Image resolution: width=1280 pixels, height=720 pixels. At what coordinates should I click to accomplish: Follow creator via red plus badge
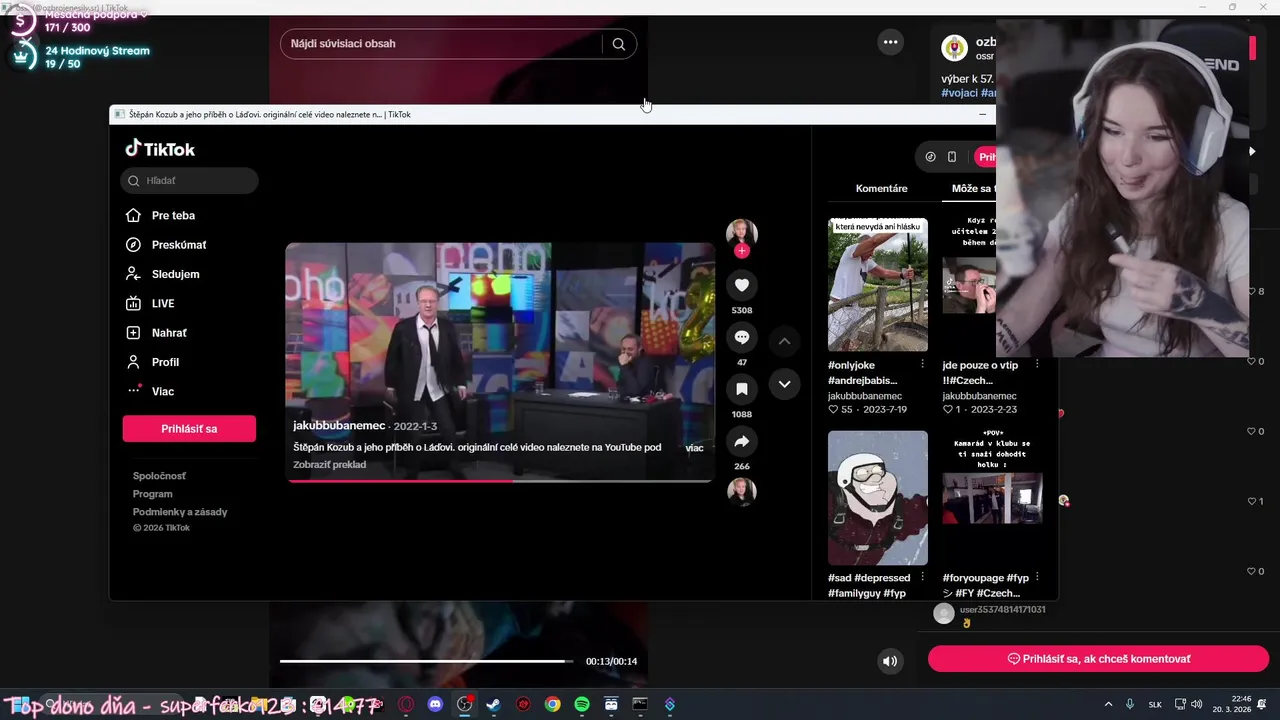coord(742,251)
